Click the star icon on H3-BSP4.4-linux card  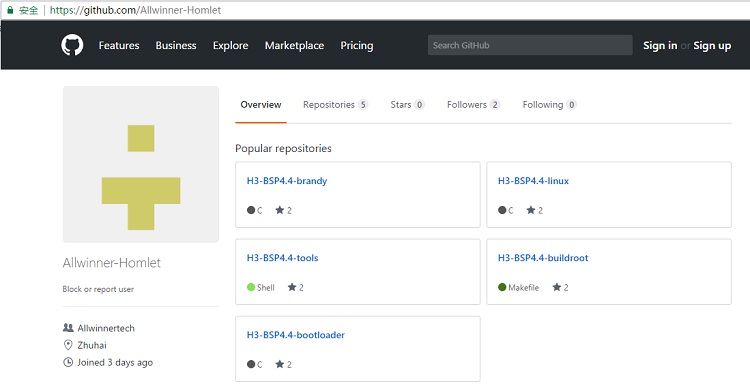tap(531, 210)
